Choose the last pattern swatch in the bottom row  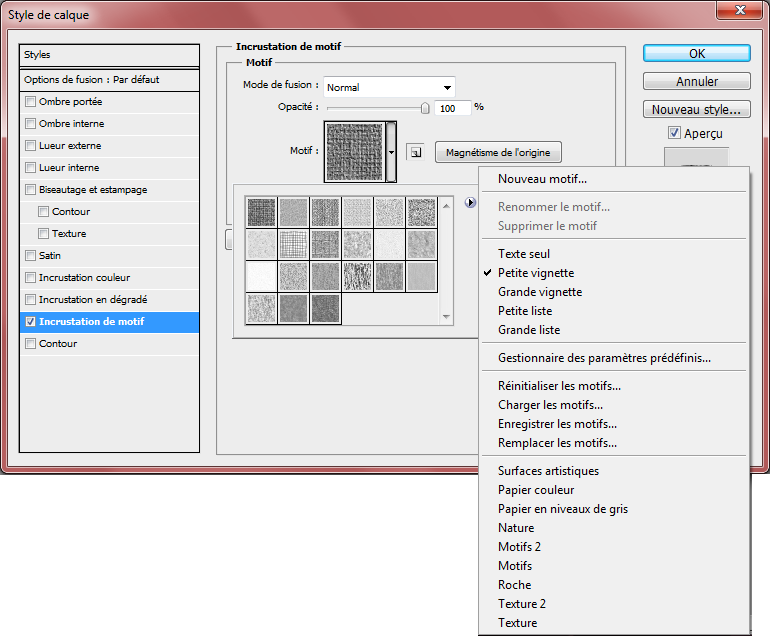(x=325, y=307)
